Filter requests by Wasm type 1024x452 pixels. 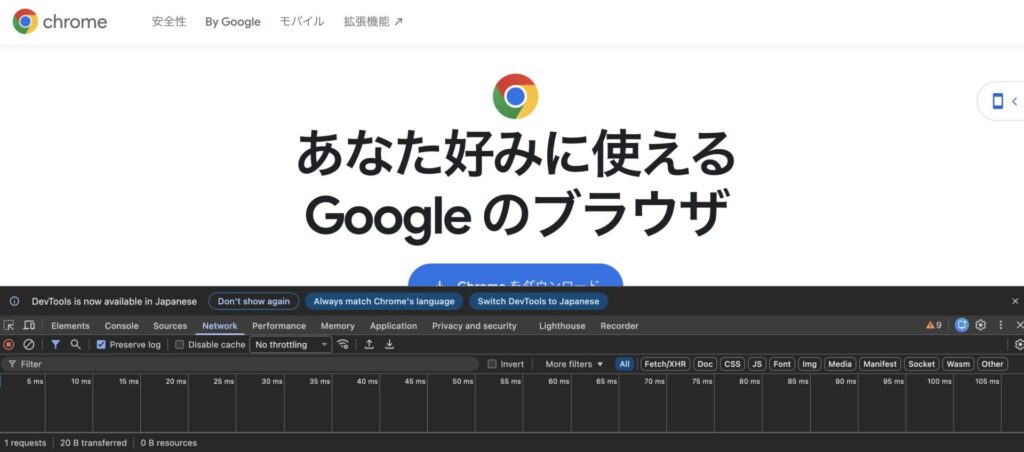coord(958,364)
